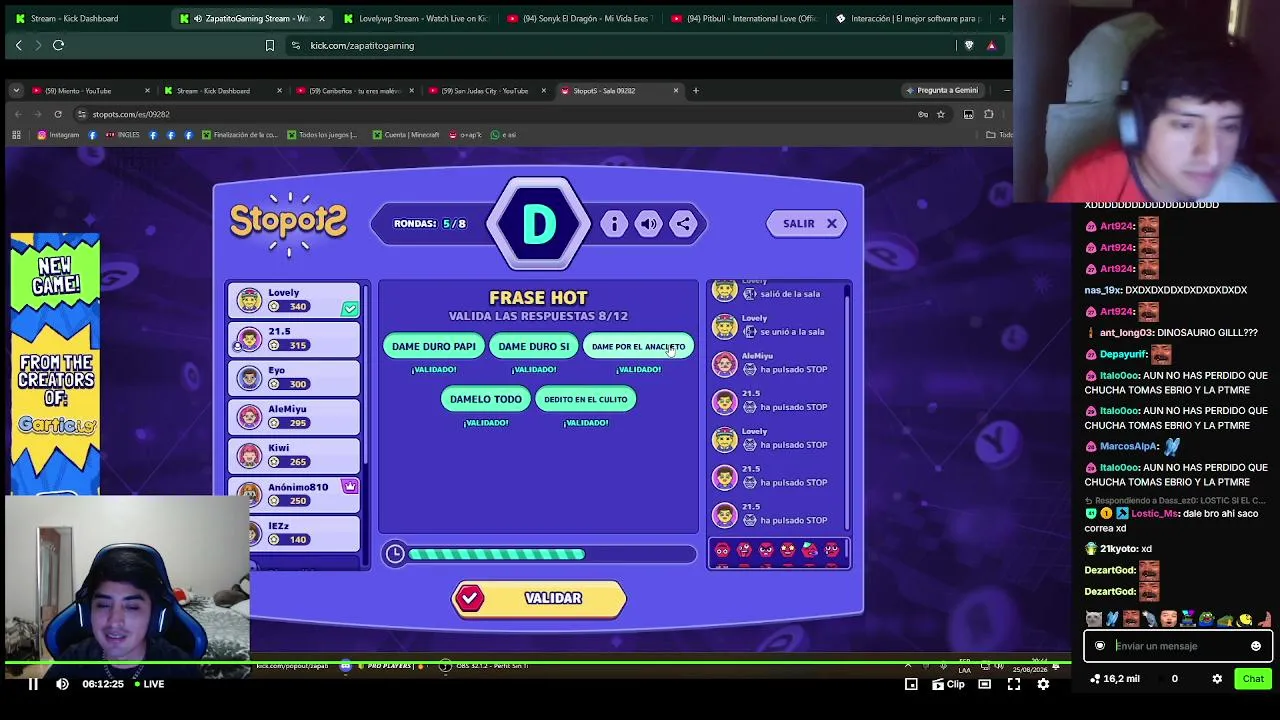
Task: Jump to LIVE in the stream player
Action: [x=148, y=684]
